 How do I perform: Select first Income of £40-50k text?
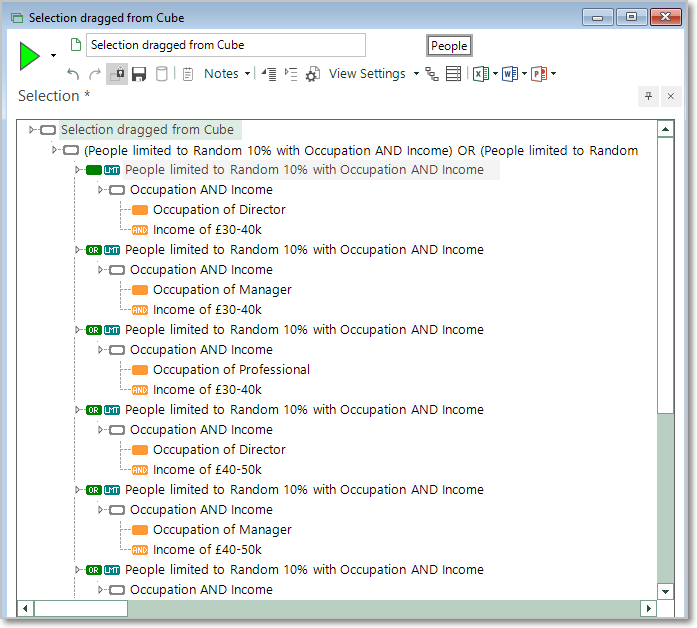pyautogui.click(x=207, y=470)
